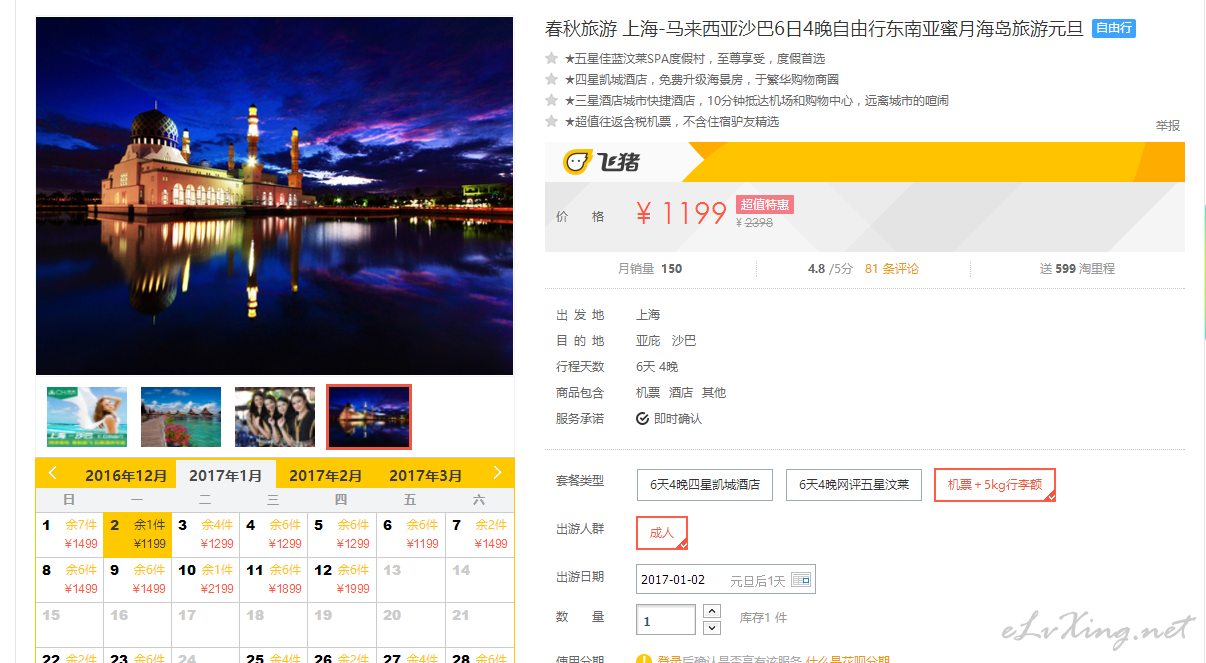Click the ¥1199 price text

point(681,213)
